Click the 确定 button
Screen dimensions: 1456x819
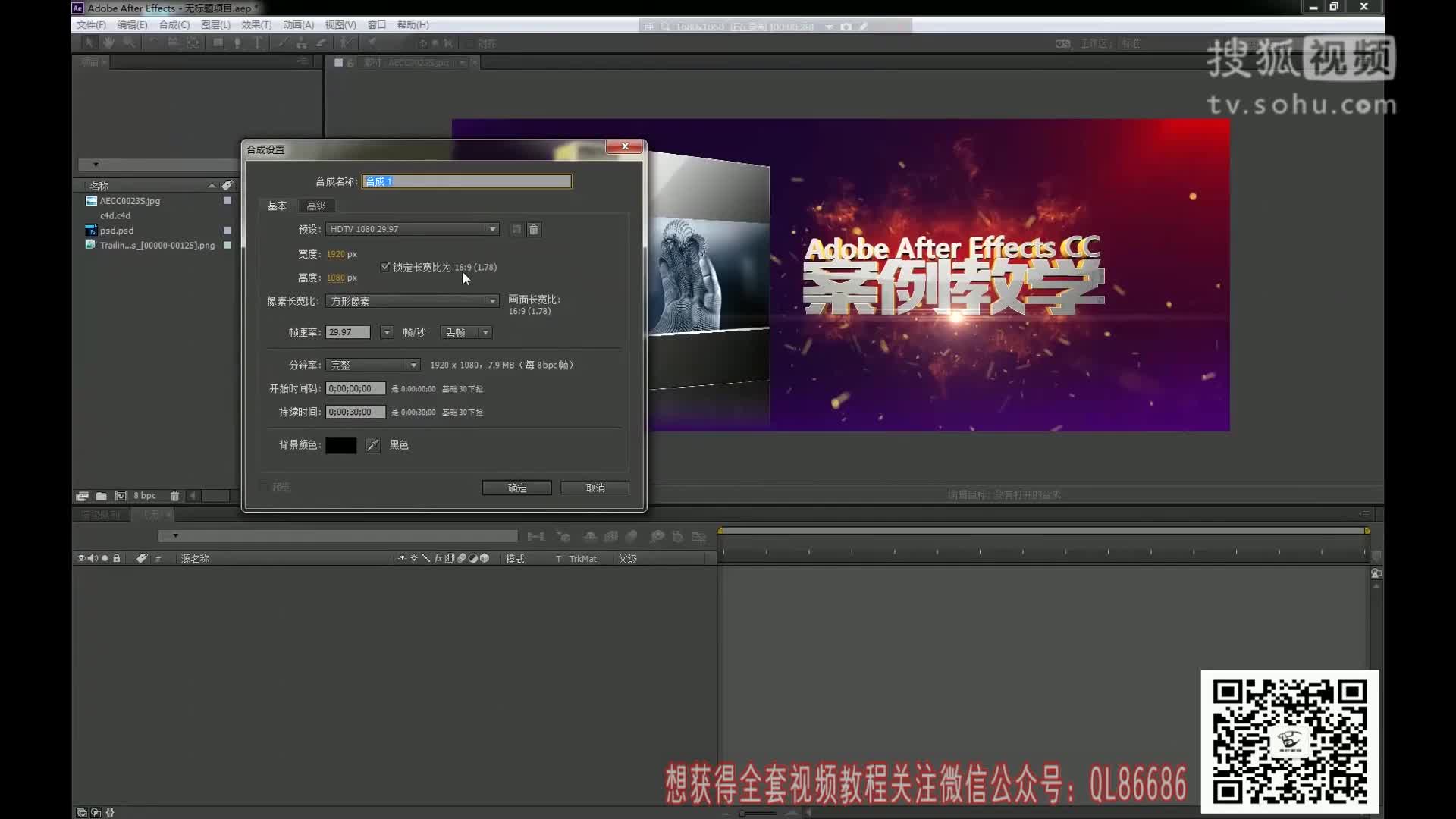tap(517, 488)
